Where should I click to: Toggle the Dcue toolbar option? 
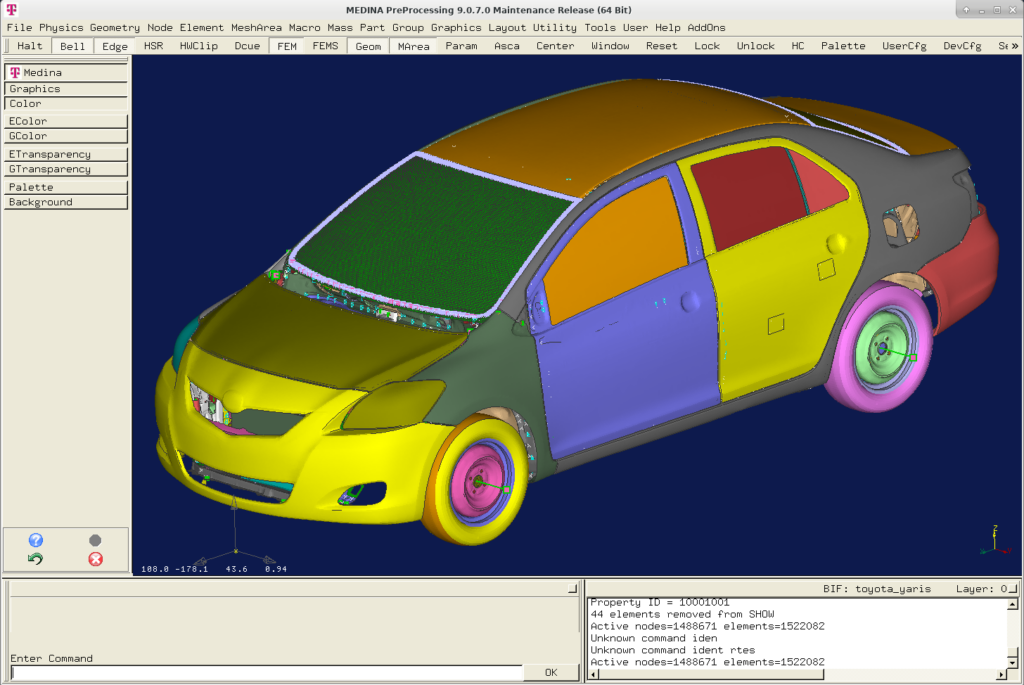pyautogui.click(x=247, y=46)
